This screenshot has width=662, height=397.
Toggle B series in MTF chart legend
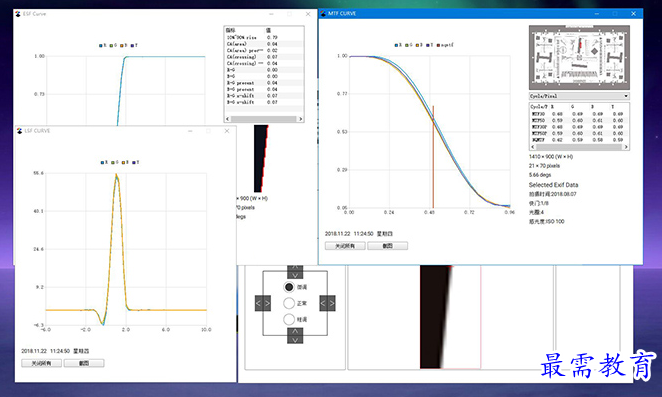(419, 45)
